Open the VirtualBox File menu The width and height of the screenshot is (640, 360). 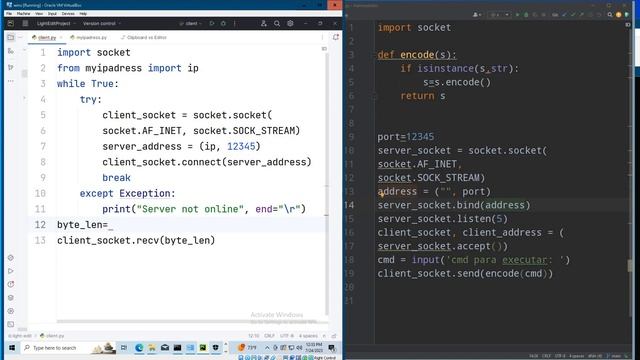click(9, 13)
